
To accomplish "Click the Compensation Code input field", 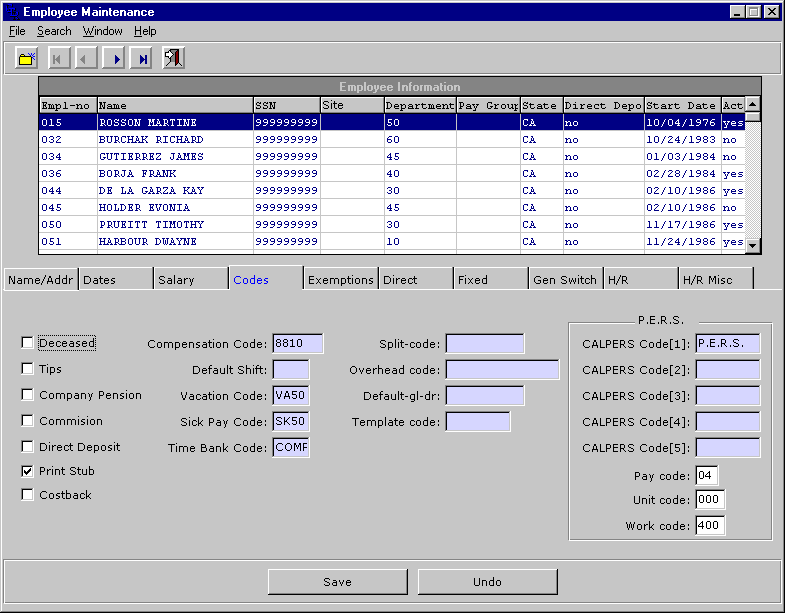I will (x=298, y=344).
